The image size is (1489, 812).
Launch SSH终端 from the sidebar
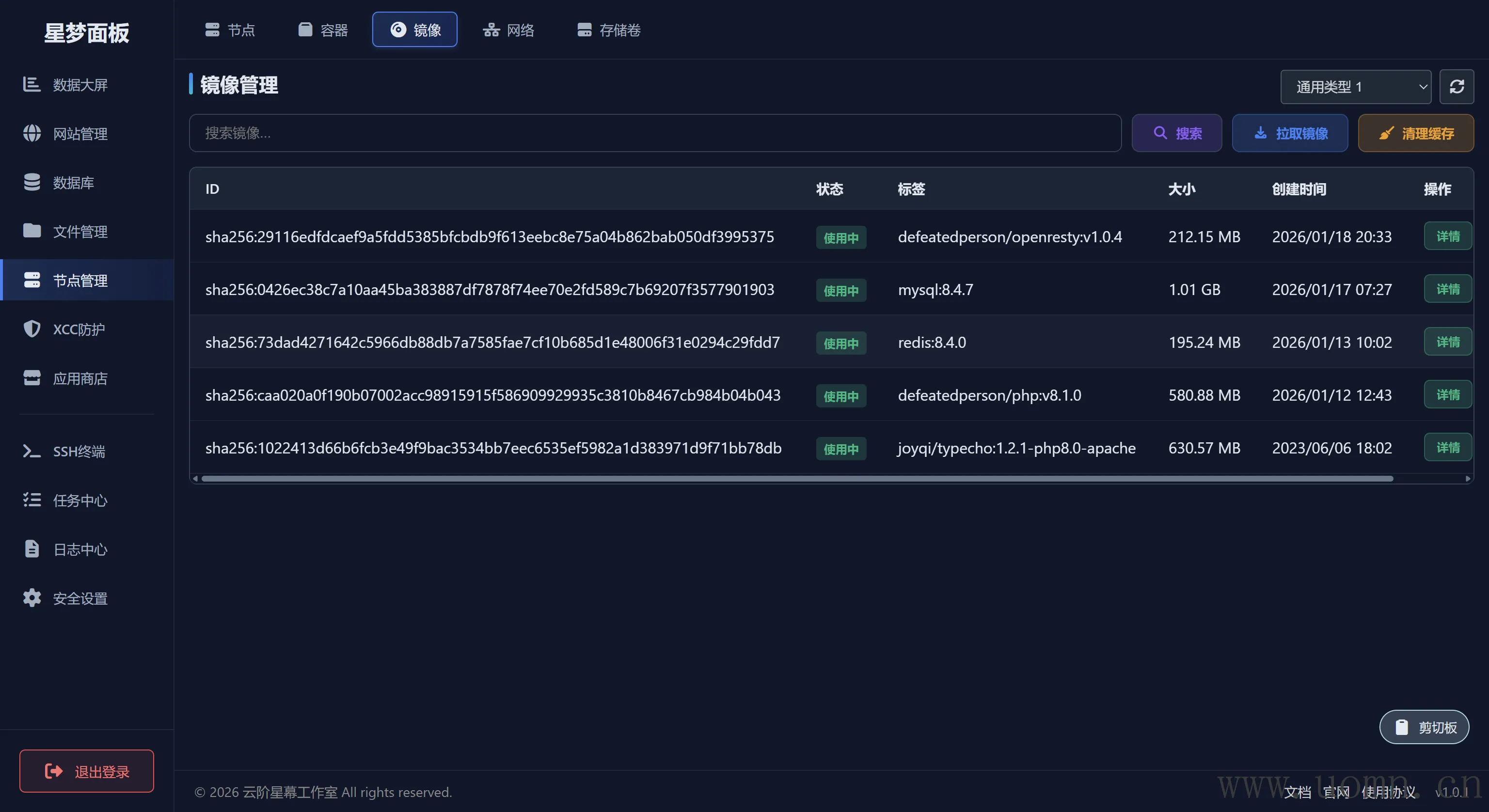tap(79, 452)
